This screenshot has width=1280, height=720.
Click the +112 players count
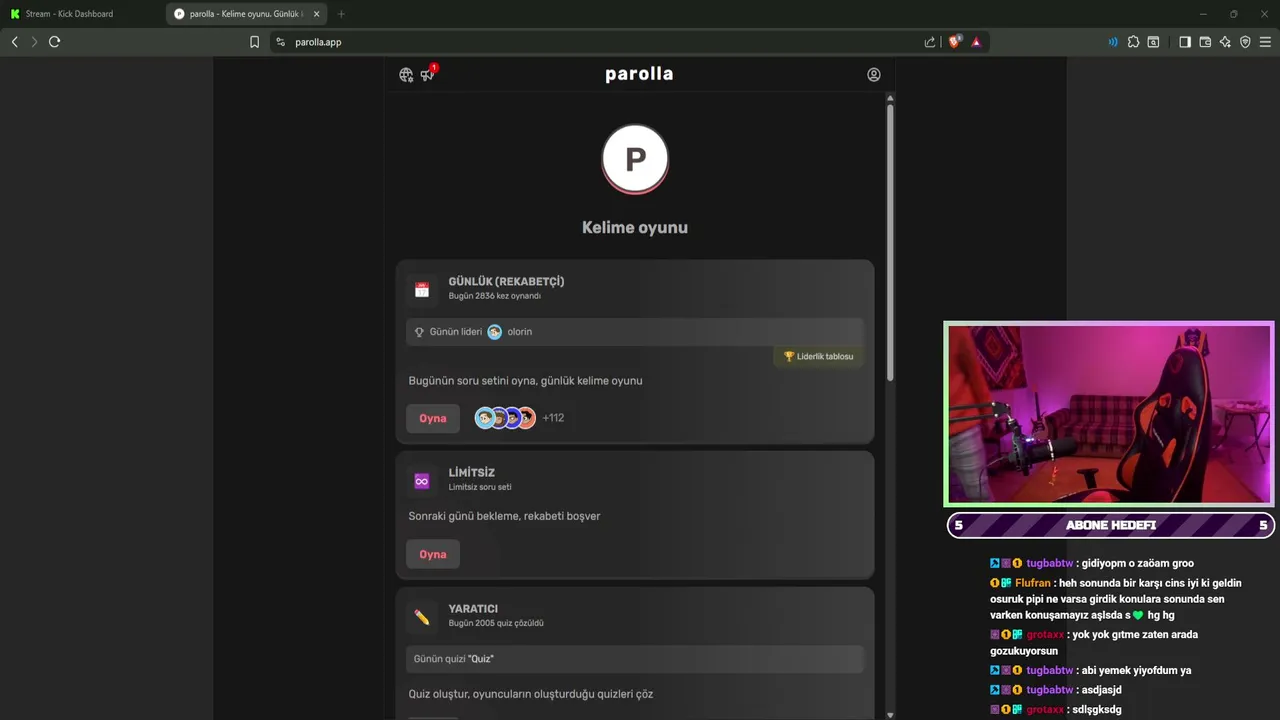553,418
